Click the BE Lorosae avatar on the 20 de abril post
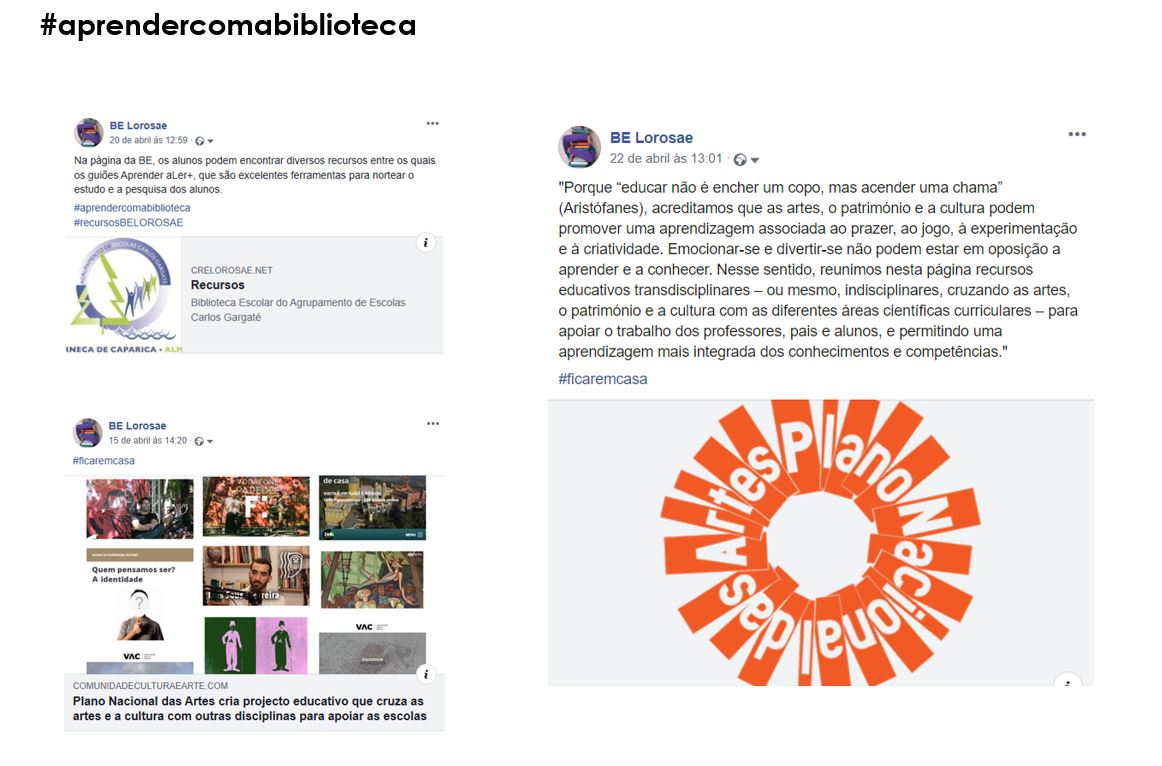Image resolution: width=1162 pixels, height=766 pixels. click(89, 133)
